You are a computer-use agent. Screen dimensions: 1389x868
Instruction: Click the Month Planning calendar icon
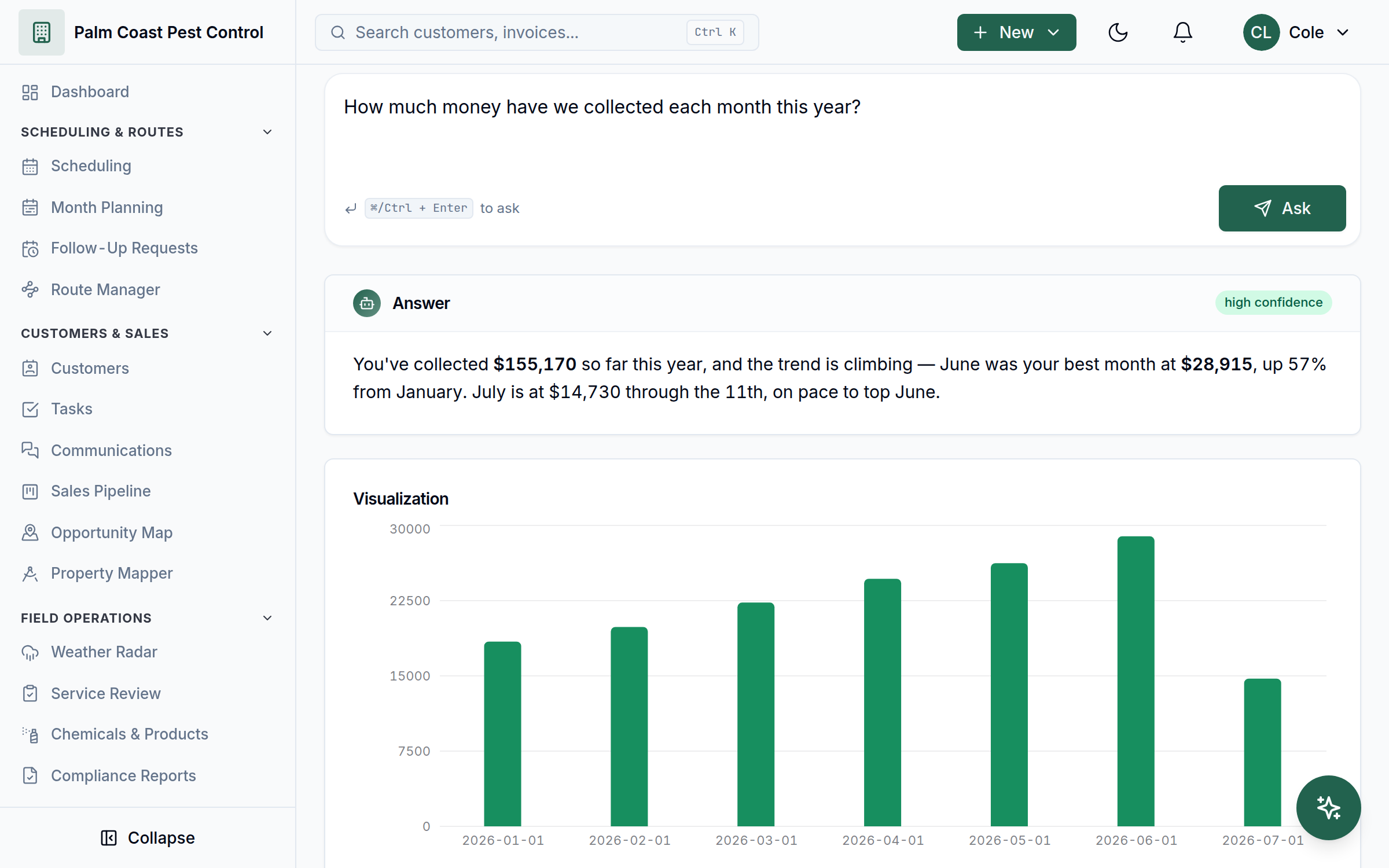pos(30,207)
